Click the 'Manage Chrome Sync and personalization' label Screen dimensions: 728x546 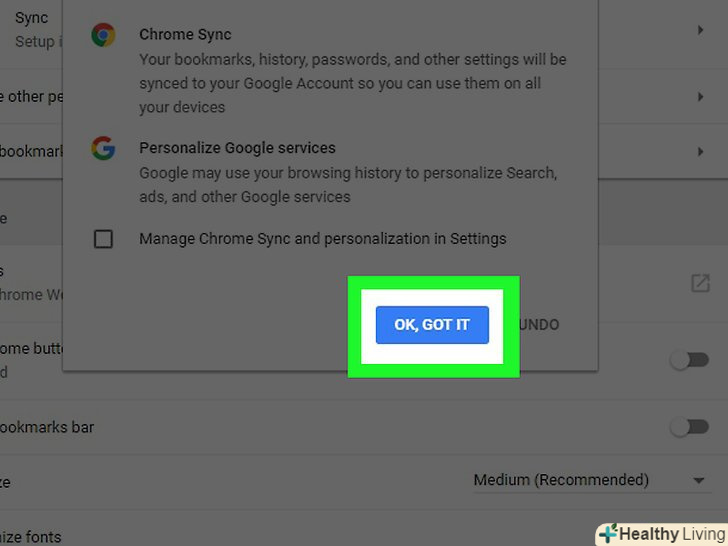(322, 239)
